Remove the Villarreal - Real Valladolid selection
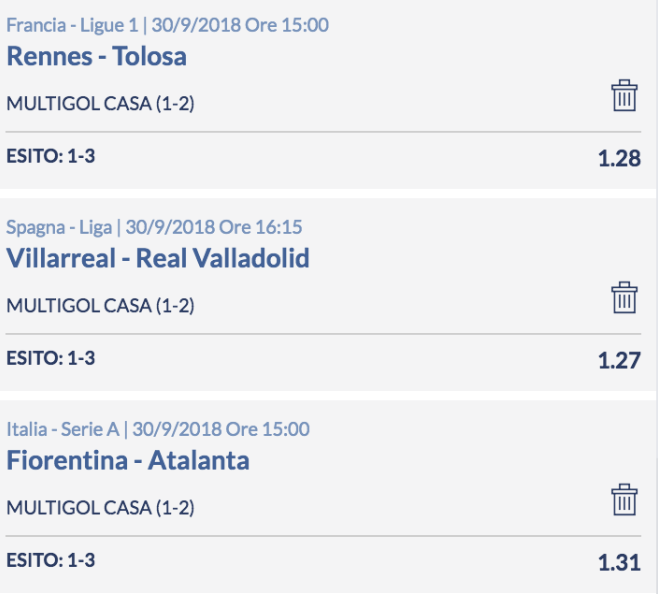The height and width of the screenshot is (594, 658). [624, 298]
